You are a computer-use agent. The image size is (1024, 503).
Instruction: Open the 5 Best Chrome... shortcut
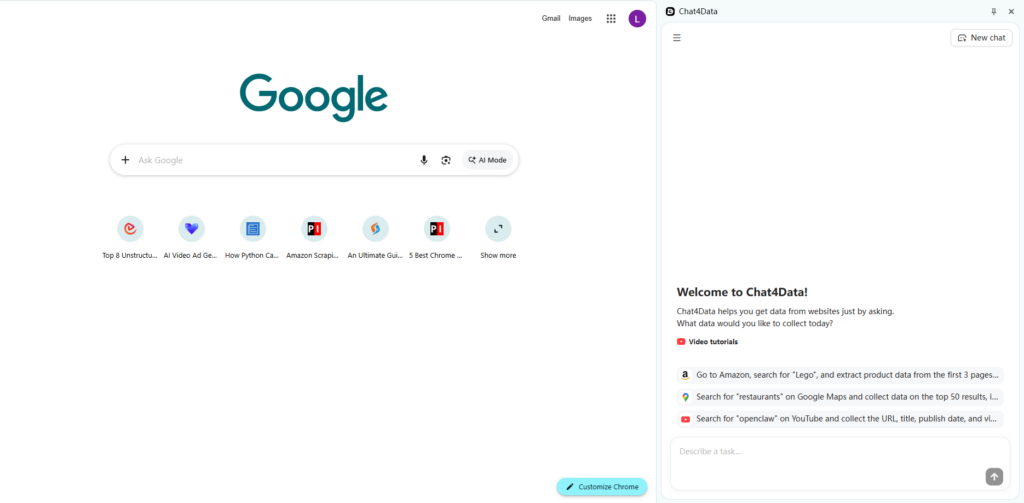[x=436, y=238]
